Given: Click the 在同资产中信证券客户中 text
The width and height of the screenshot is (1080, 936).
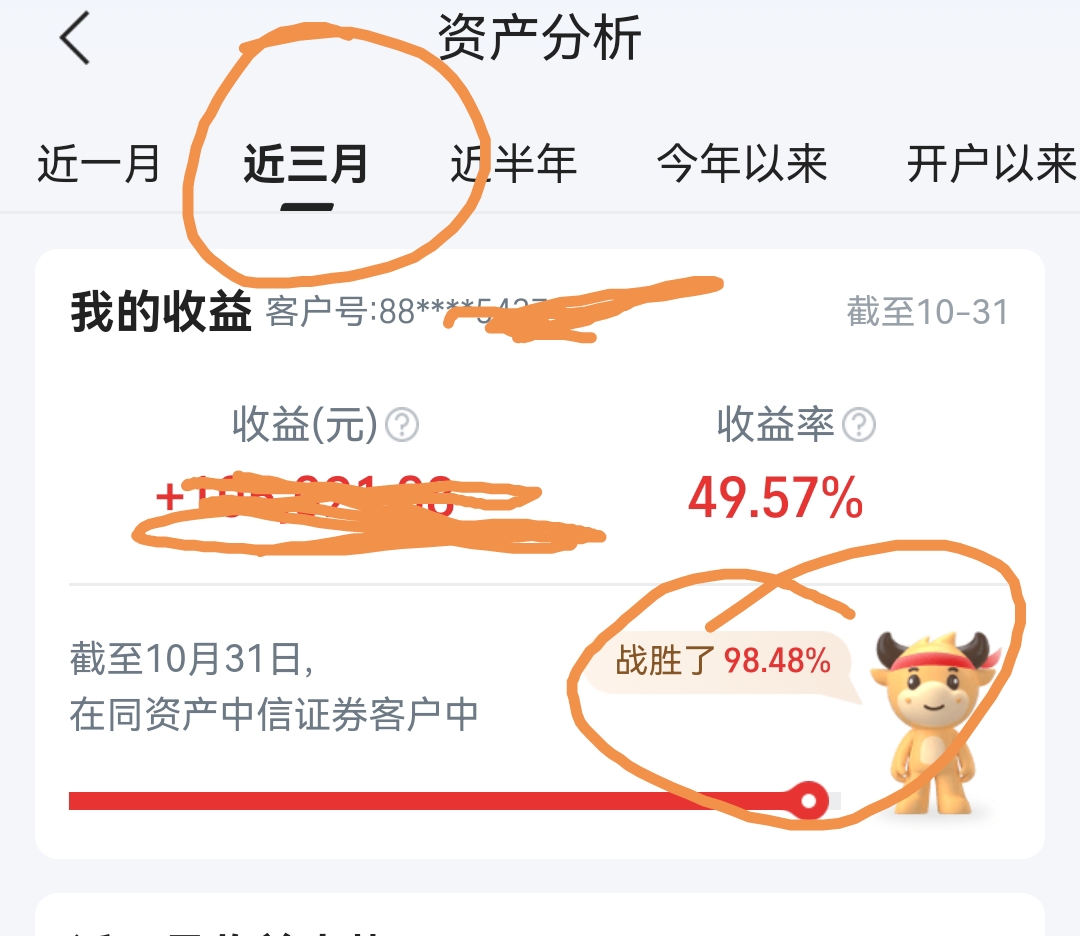Looking at the screenshot, I should tap(274, 714).
